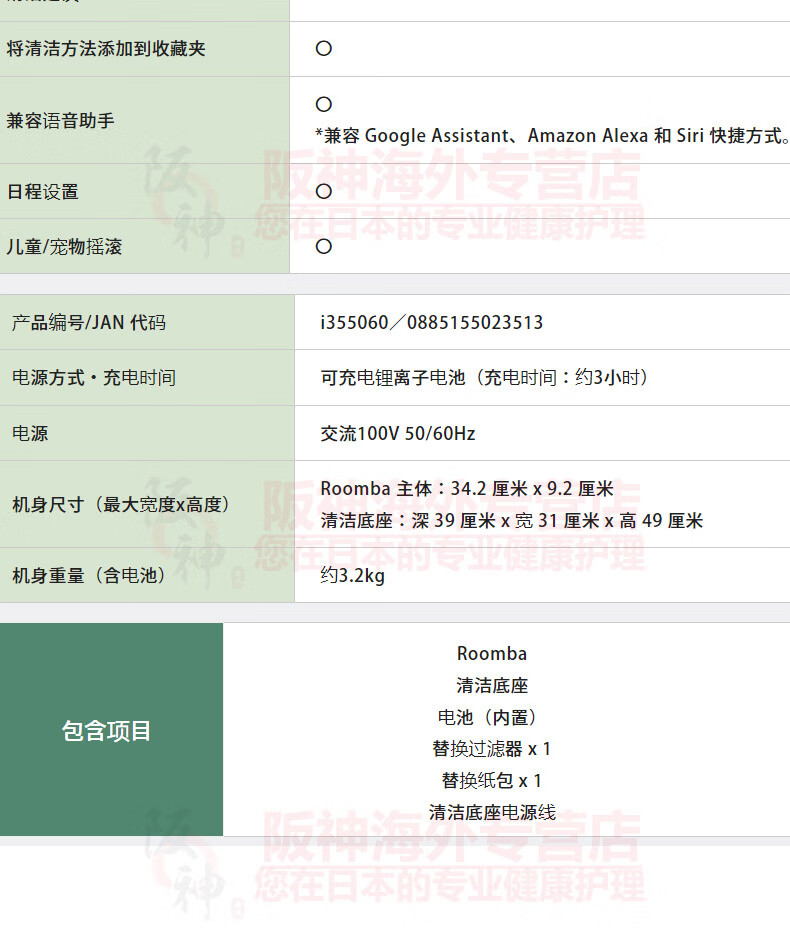Select the 机身重量（含电池） label
Viewport: 790px width, 951px height.
point(89,576)
